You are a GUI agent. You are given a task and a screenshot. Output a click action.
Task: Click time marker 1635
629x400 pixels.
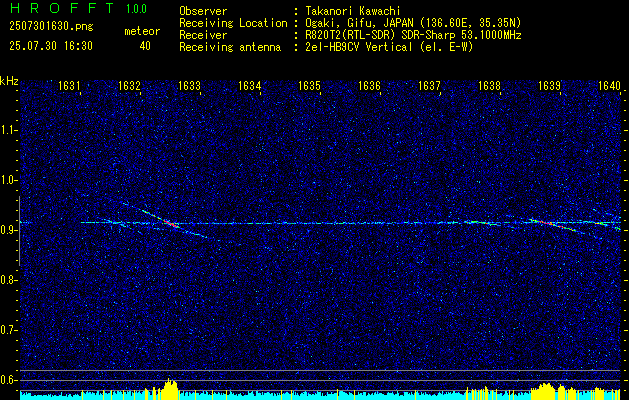pyautogui.click(x=309, y=85)
